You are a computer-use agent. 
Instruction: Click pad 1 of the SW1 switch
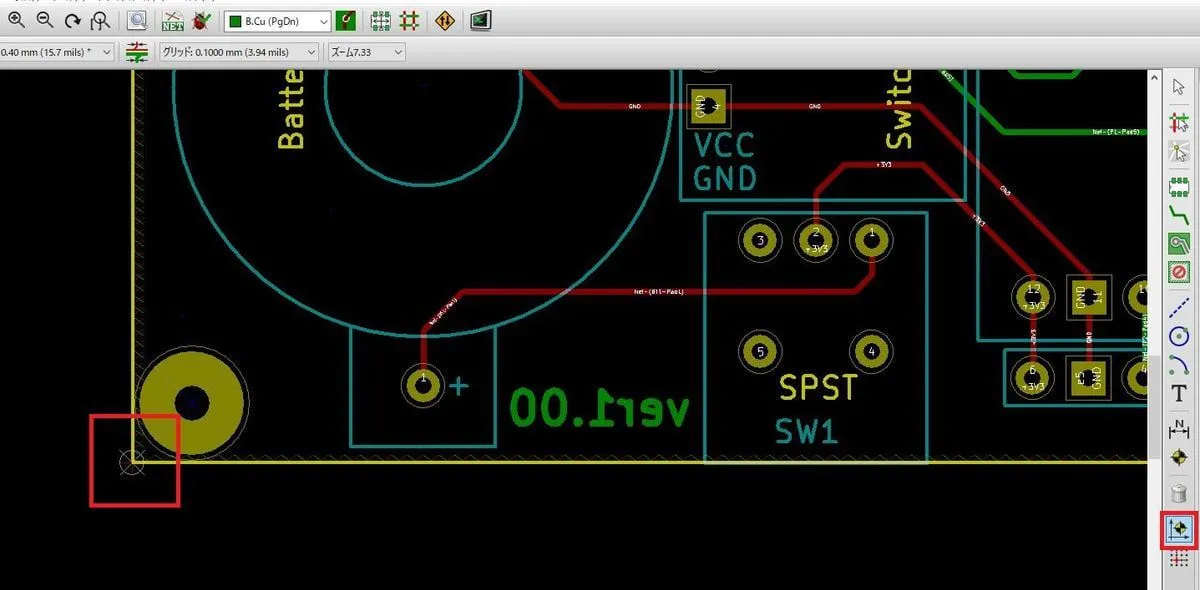[871, 240]
